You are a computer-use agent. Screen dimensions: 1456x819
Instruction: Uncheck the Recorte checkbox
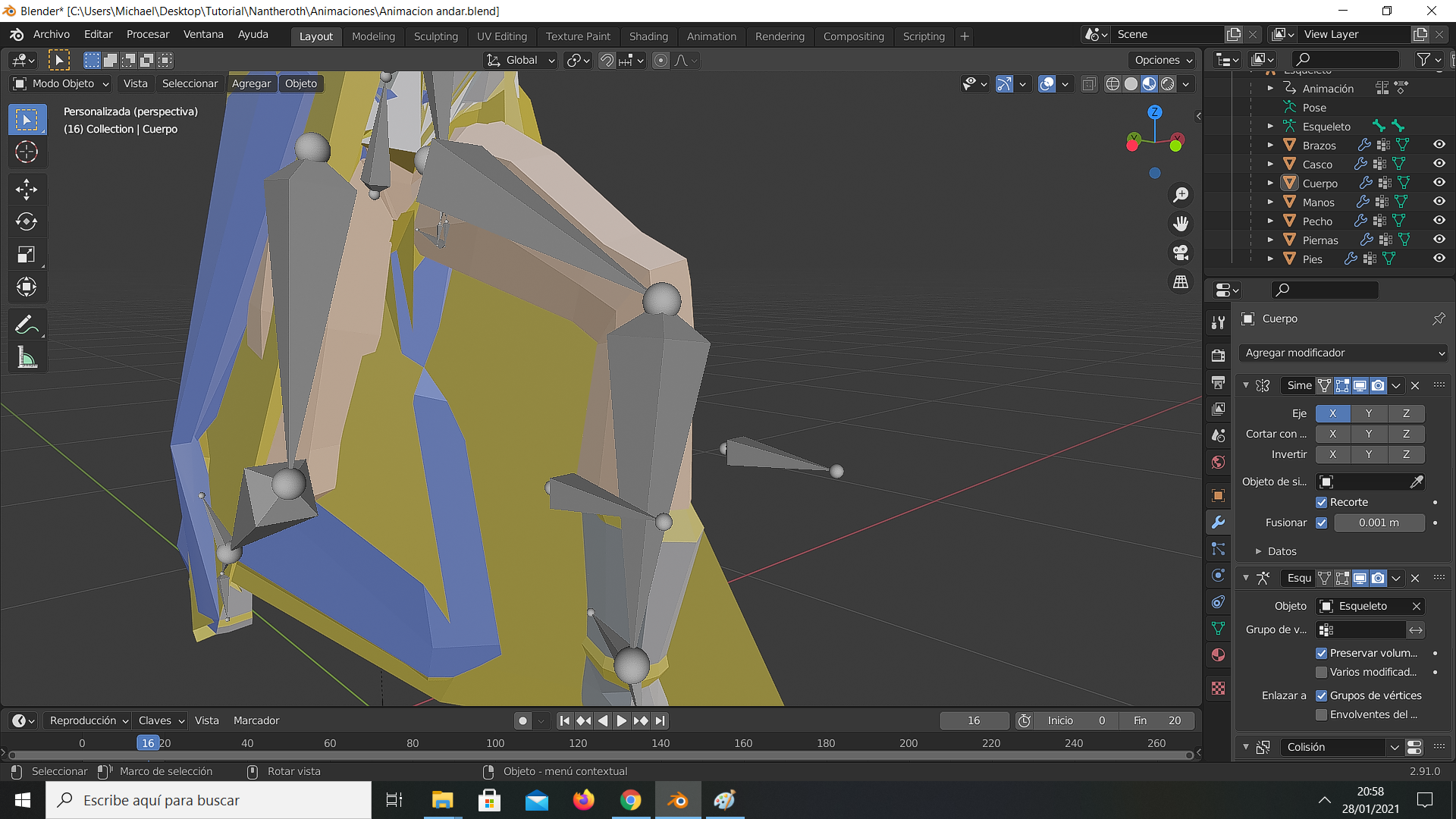pyautogui.click(x=1322, y=503)
